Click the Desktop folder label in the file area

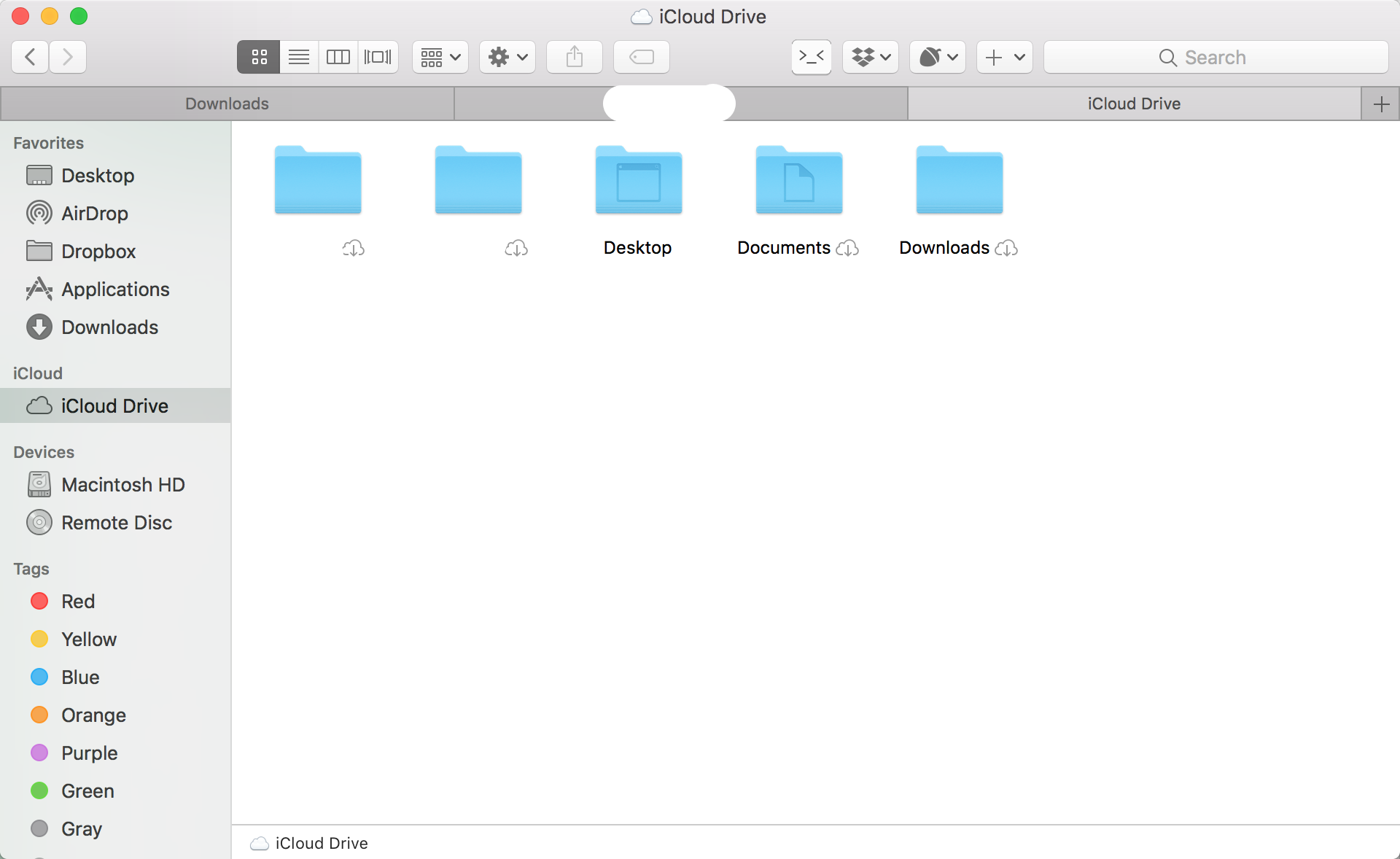638,248
